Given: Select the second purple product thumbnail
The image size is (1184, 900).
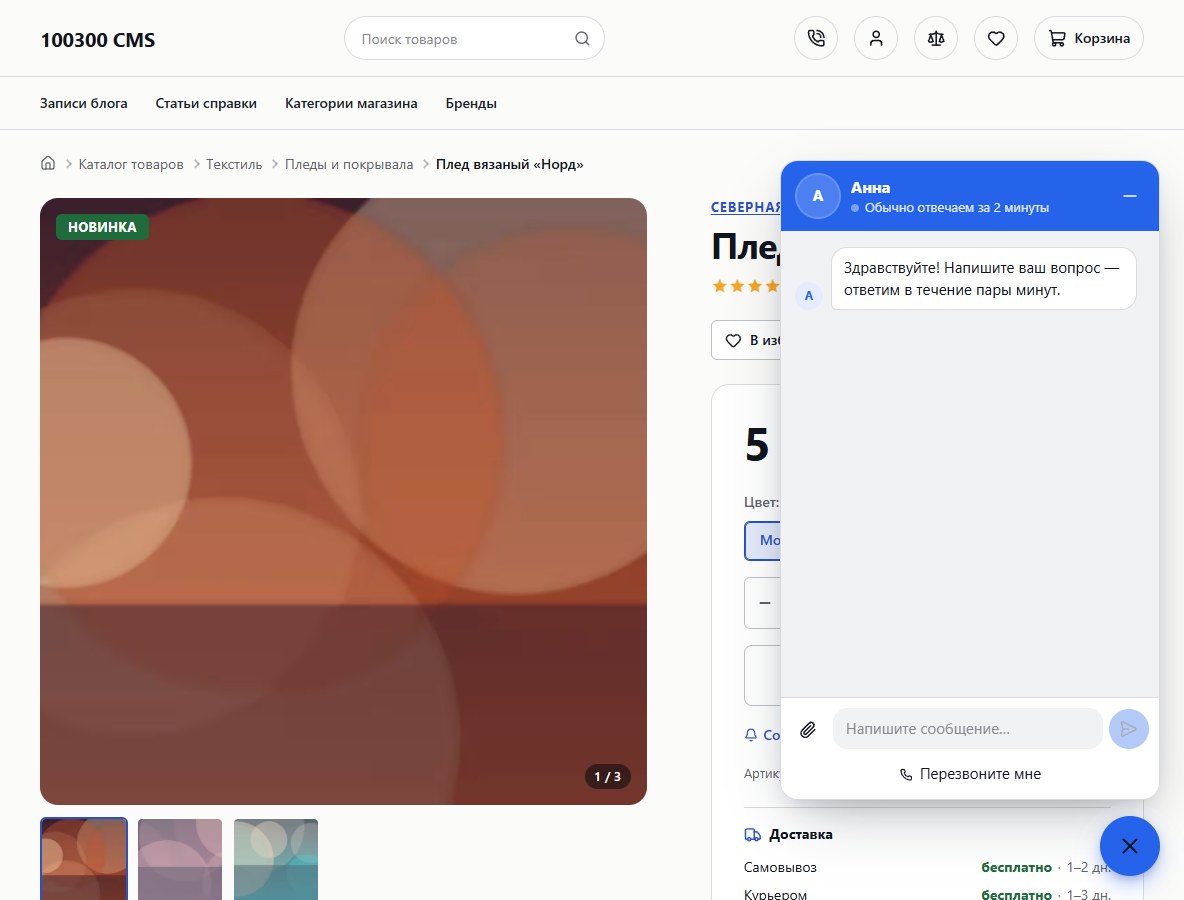Looking at the screenshot, I should [x=180, y=859].
